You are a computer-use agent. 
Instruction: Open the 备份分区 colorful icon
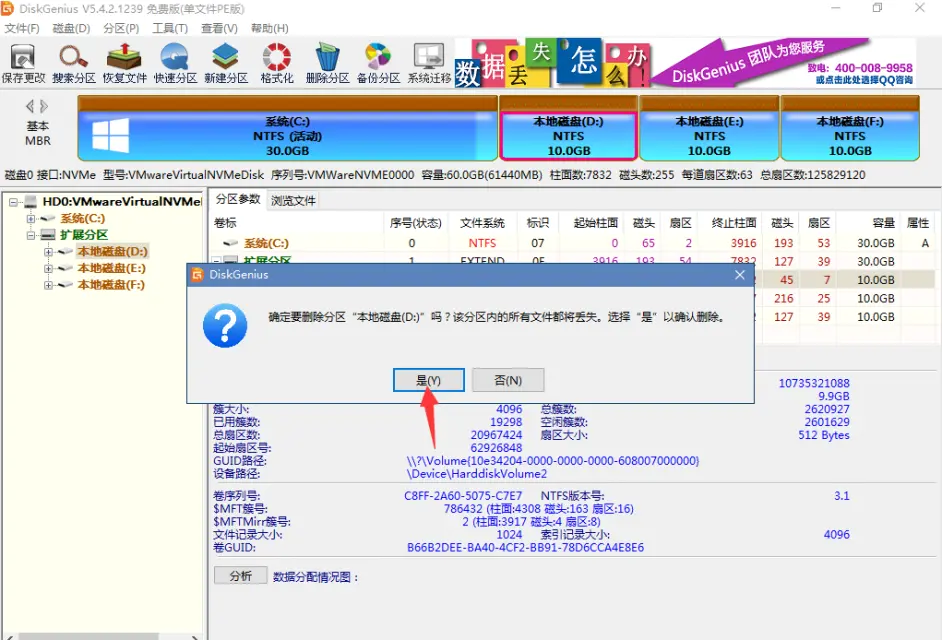click(378, 63)
